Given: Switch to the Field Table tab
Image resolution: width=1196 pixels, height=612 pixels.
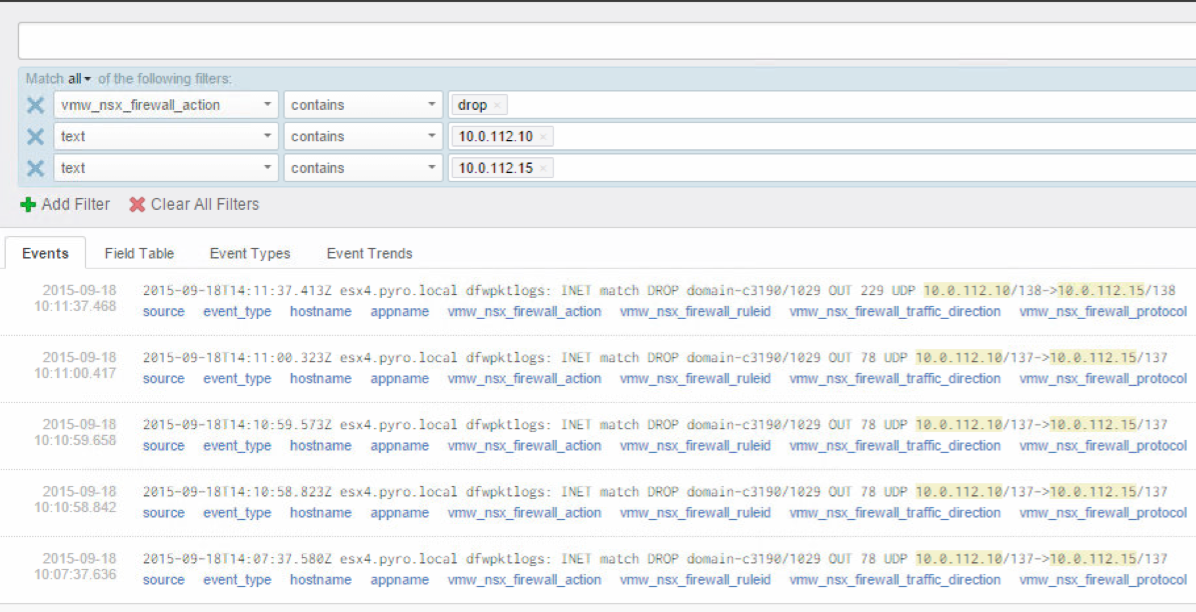Looking at the screenshot, I should click(139, 254).
